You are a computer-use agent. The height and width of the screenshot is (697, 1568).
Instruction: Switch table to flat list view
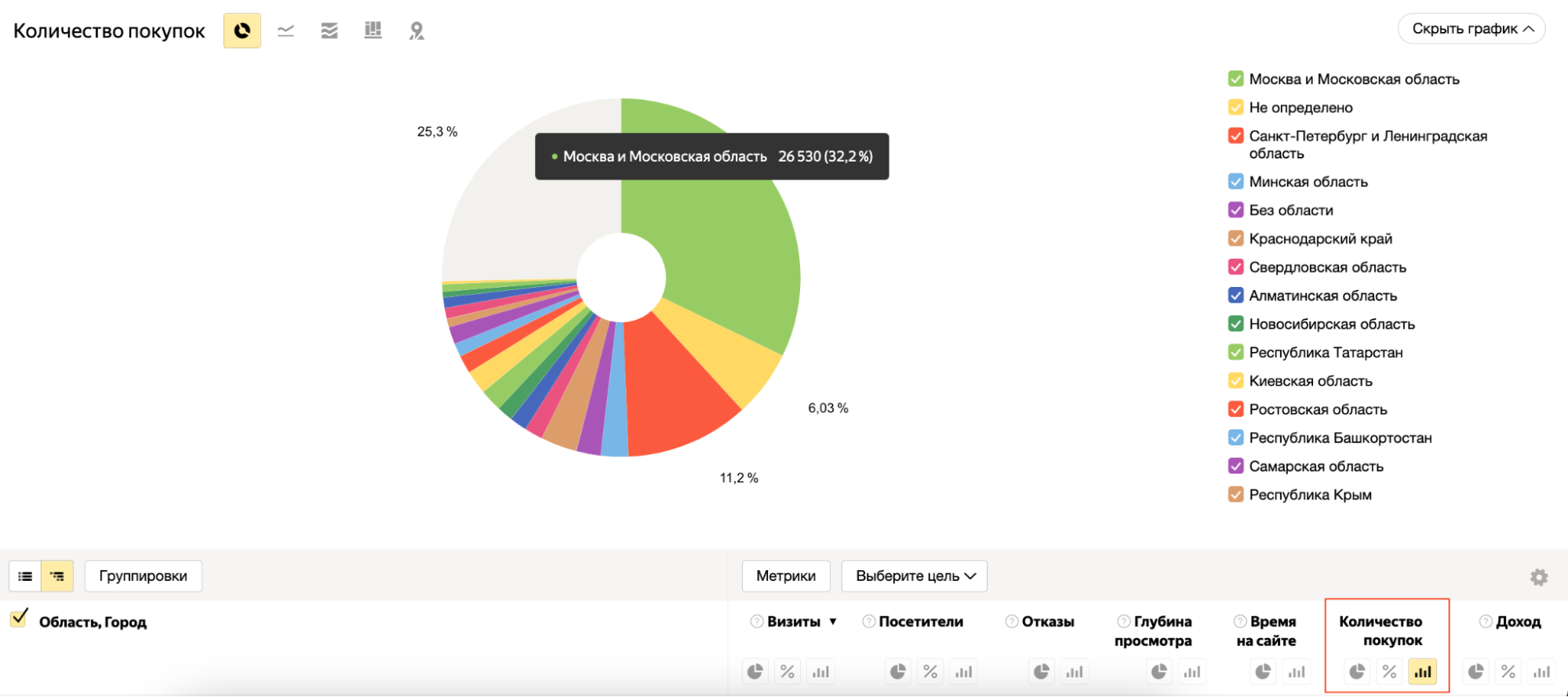[x=25, y=576]
